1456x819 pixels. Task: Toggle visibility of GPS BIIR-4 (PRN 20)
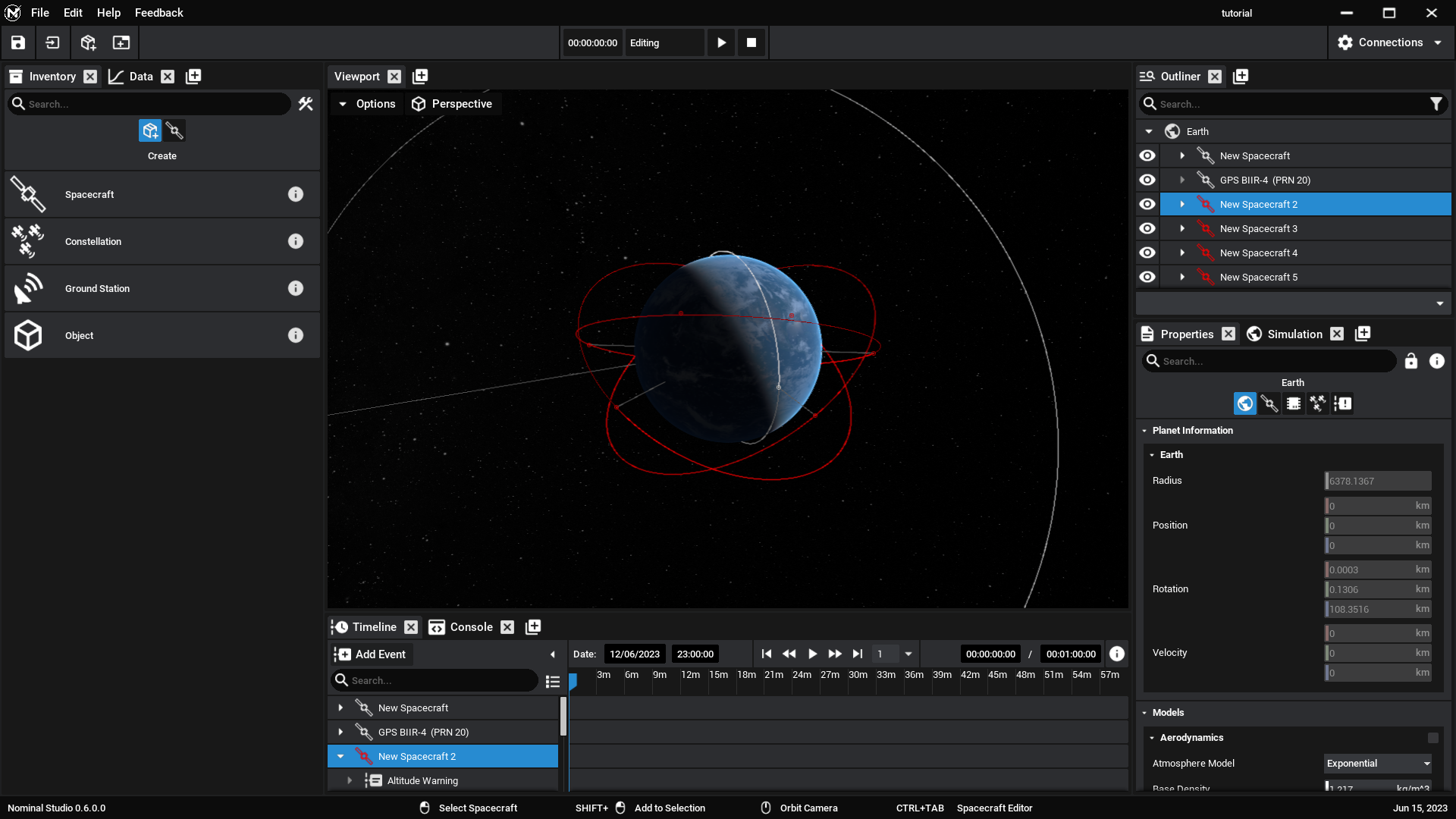(x=1147, y=180)
